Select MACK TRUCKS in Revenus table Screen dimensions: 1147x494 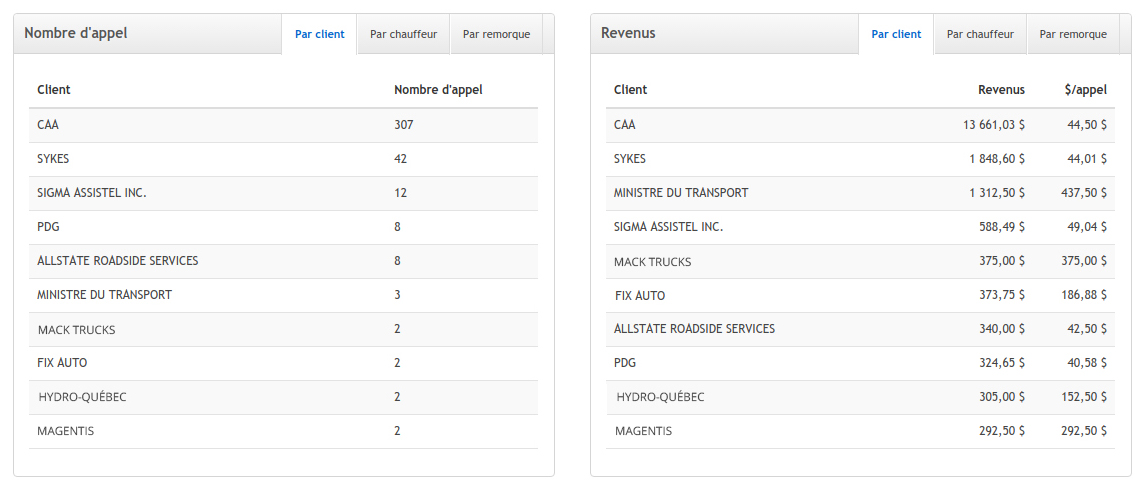pos(652,262)
